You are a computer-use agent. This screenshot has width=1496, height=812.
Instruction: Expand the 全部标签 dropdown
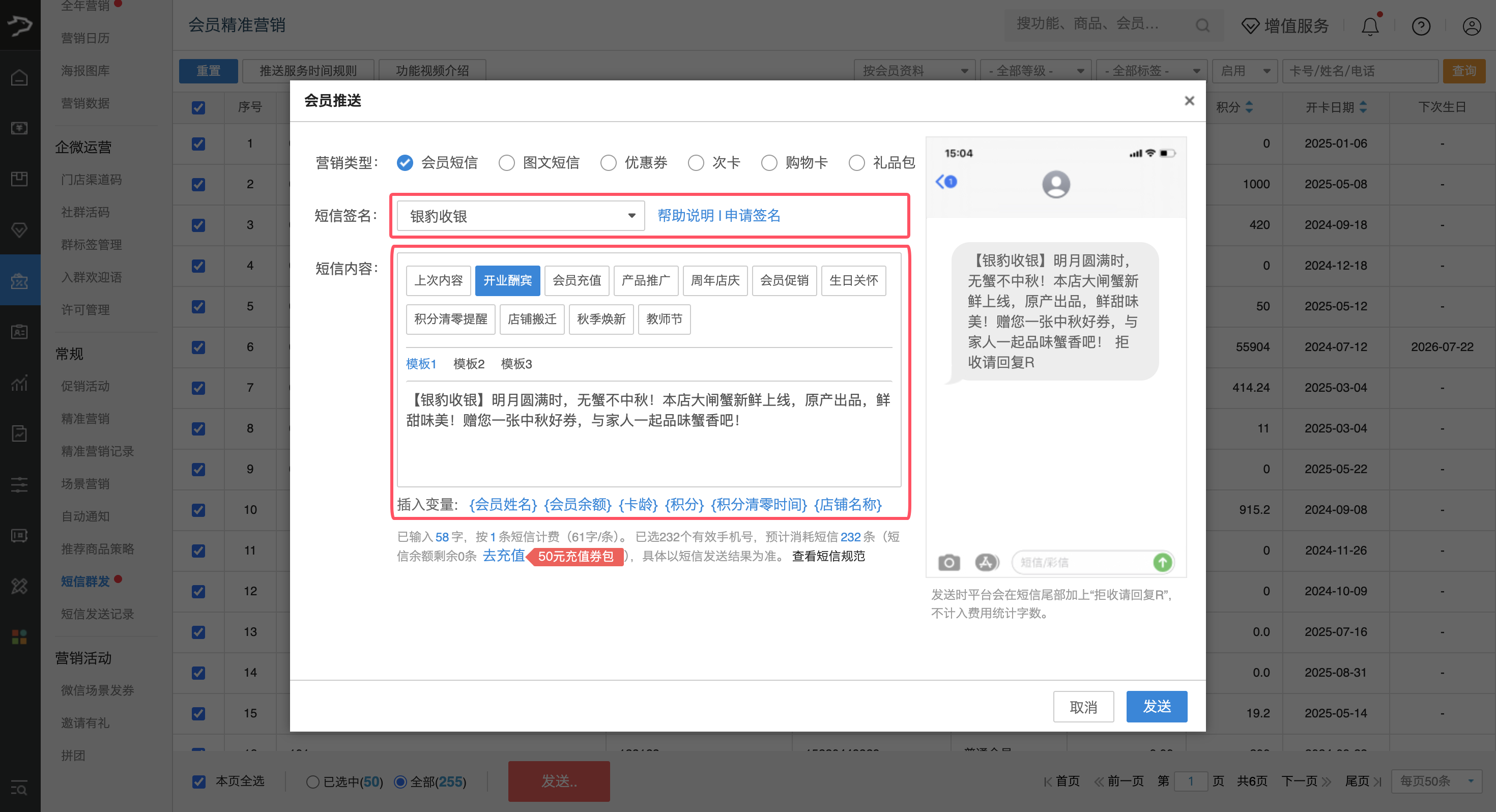[x=1152, y=71]
